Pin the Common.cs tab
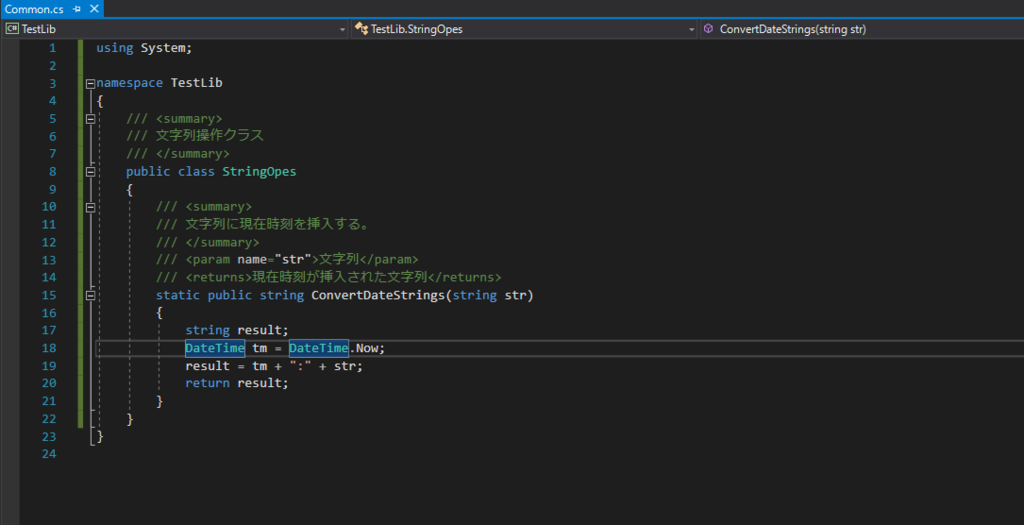This screenshot has height=525, width=1024. 77,9
